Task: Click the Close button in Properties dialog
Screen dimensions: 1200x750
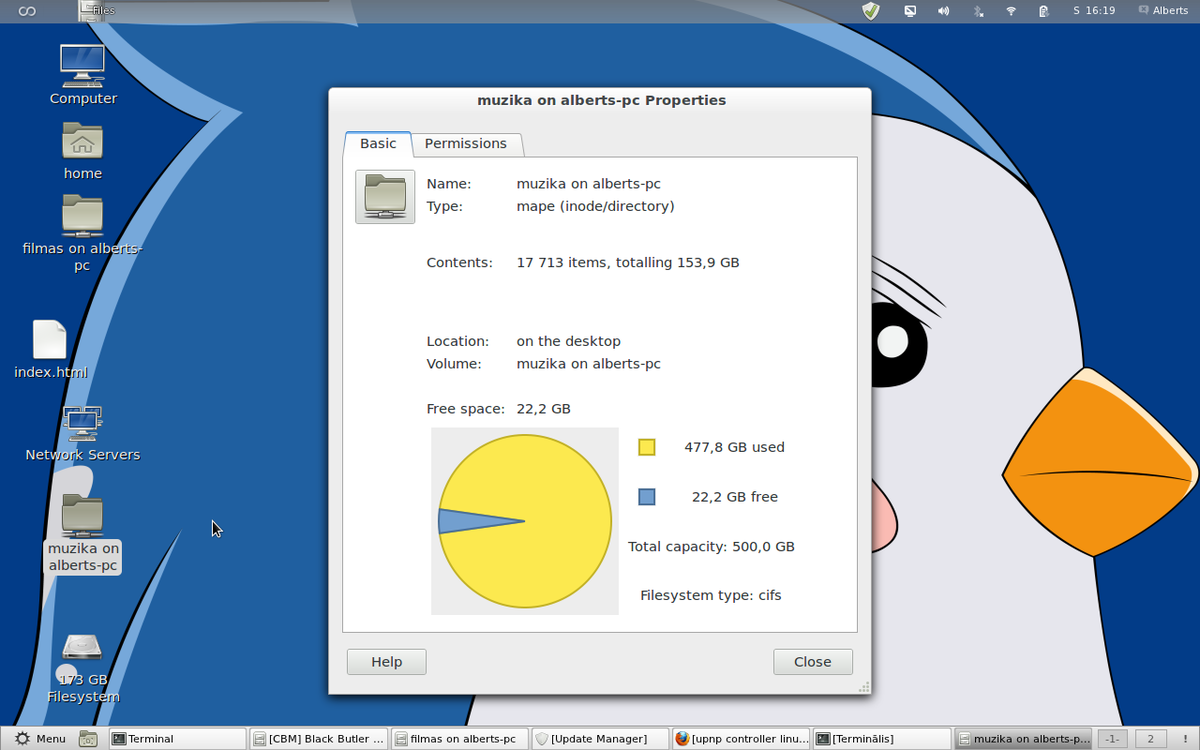Action: [x=813, y=662]
